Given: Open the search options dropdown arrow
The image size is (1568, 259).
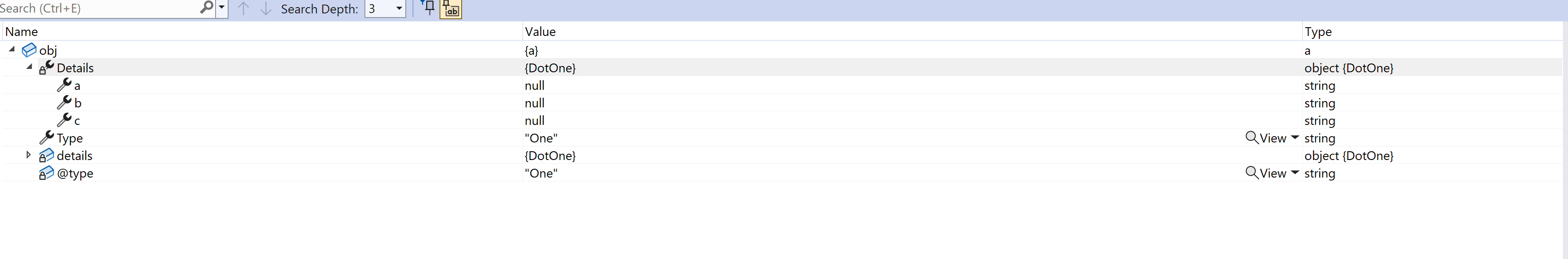Looking at the screenshot, I should pos(221,8).
